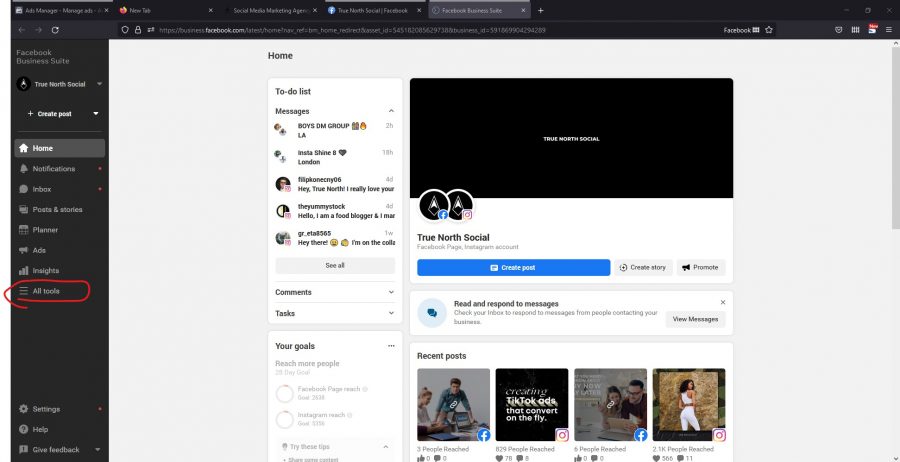
Task: Open the Inbox section
Action: tap(42, 189)
